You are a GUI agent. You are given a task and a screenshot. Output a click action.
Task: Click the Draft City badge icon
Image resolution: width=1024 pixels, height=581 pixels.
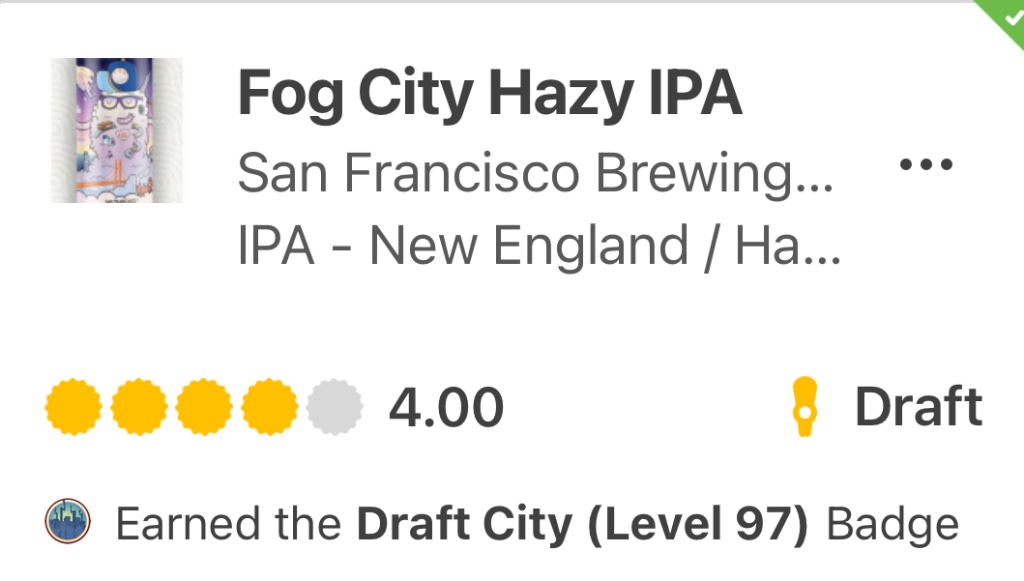coord(68,522)
